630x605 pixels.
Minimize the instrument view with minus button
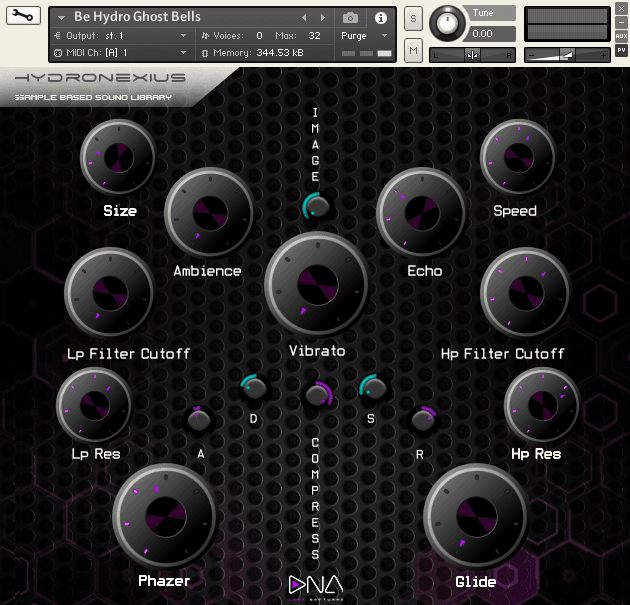point(621,22)
